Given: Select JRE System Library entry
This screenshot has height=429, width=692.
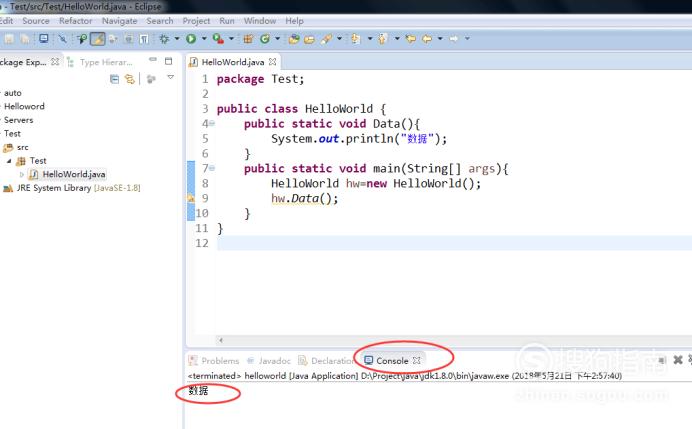Looking at the screenshot, I should tap(79, 188).
